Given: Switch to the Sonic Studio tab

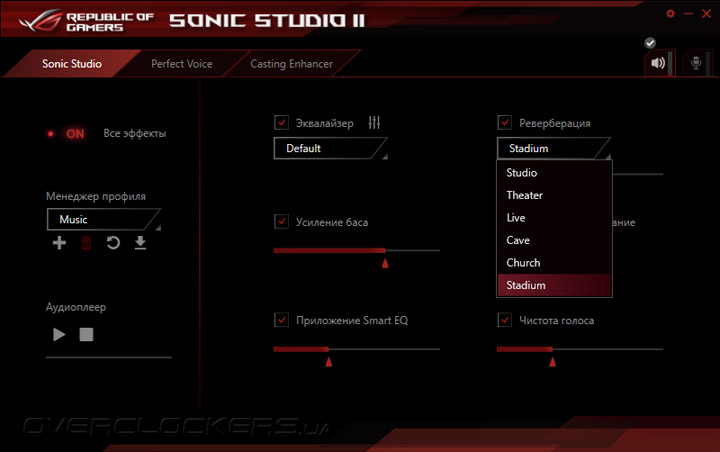Looking at the screenshot, I should 72,64.
